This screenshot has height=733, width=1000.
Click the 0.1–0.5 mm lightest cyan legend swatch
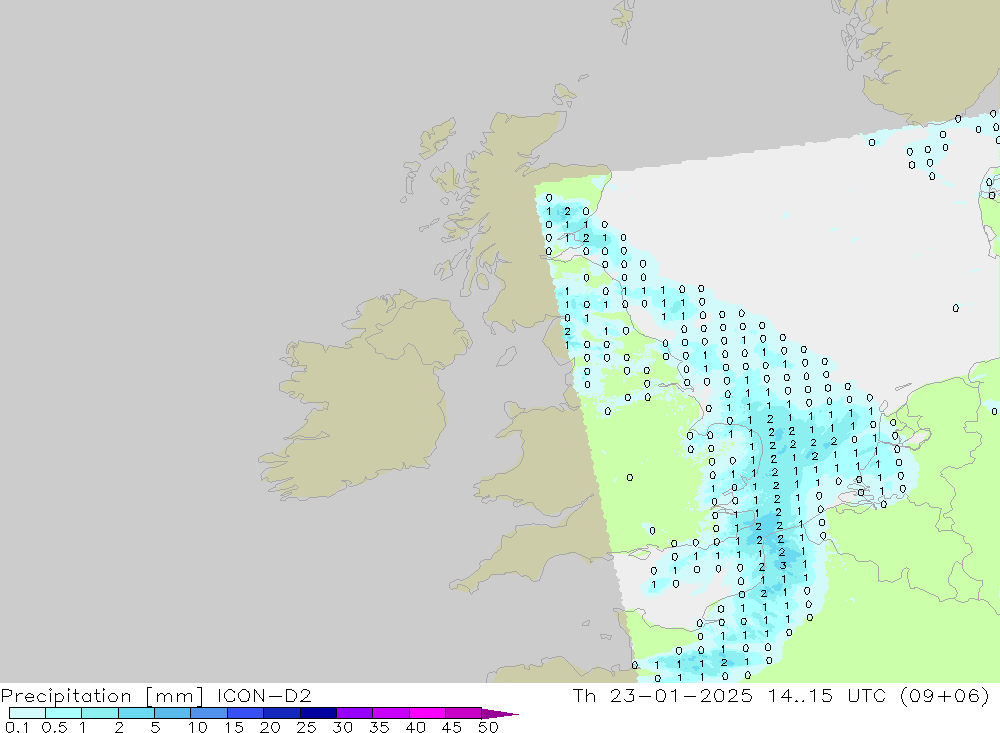(x=27, y=713)
